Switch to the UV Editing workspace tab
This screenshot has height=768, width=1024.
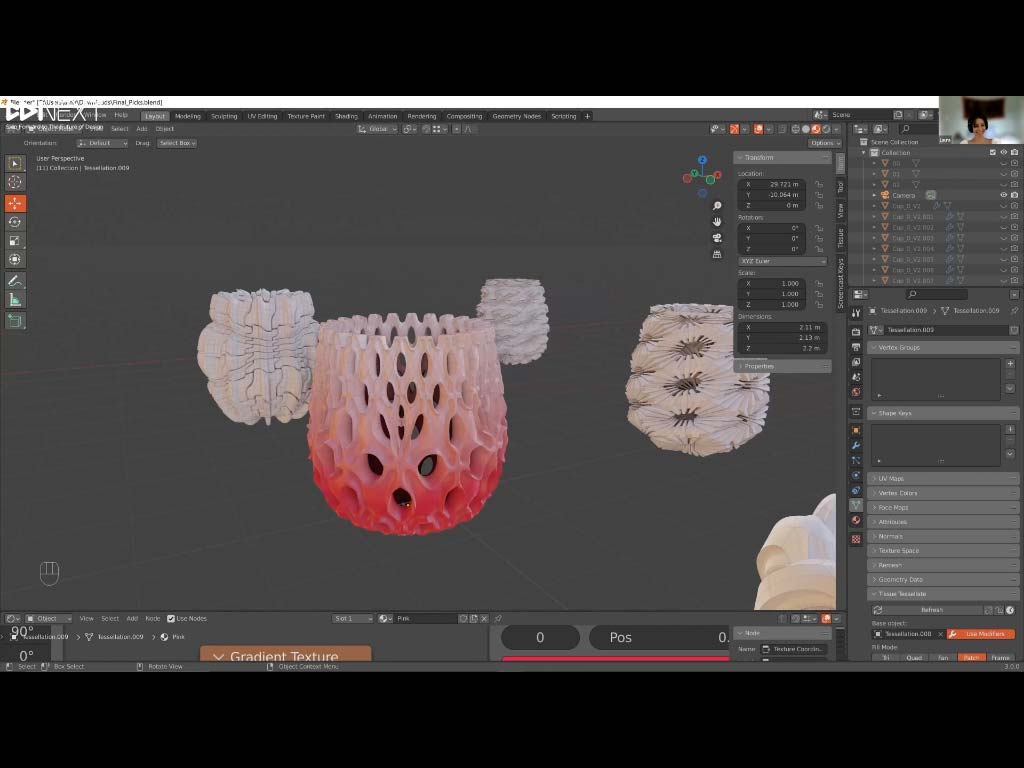263,116
